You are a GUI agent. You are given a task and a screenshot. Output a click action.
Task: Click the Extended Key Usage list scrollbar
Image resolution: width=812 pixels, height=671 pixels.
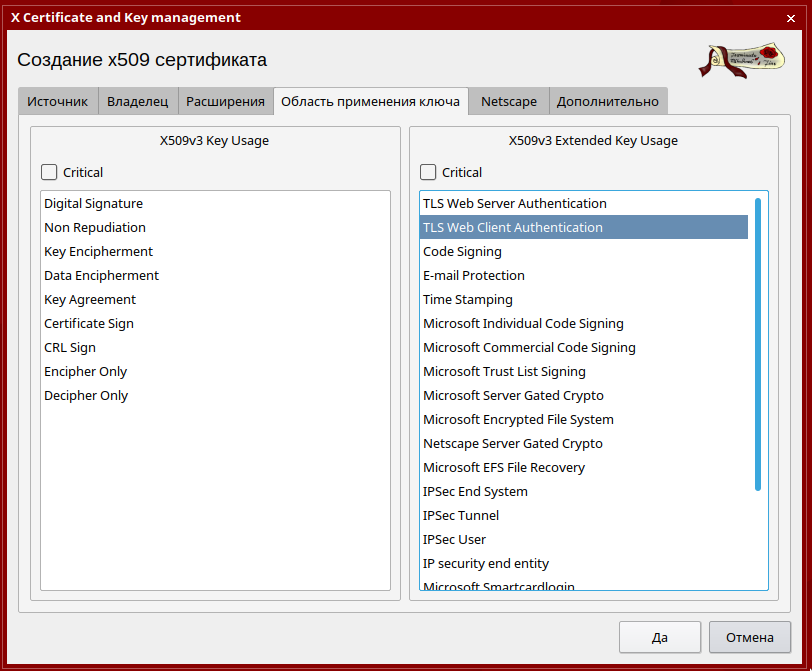pyautogui.click(x=758, y=344)
